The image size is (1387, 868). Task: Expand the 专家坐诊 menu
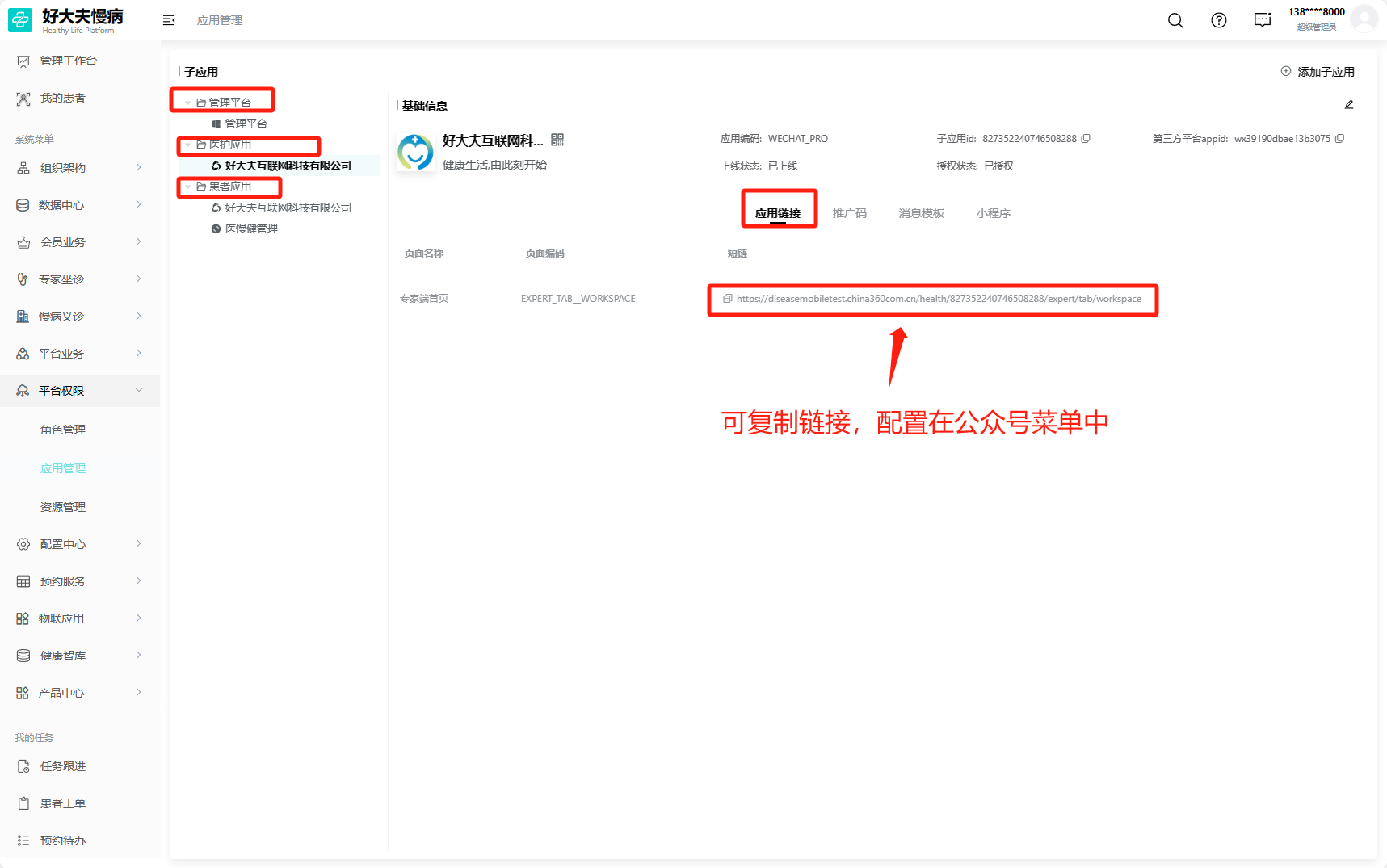pyautogui.click(x=79, y=279)
